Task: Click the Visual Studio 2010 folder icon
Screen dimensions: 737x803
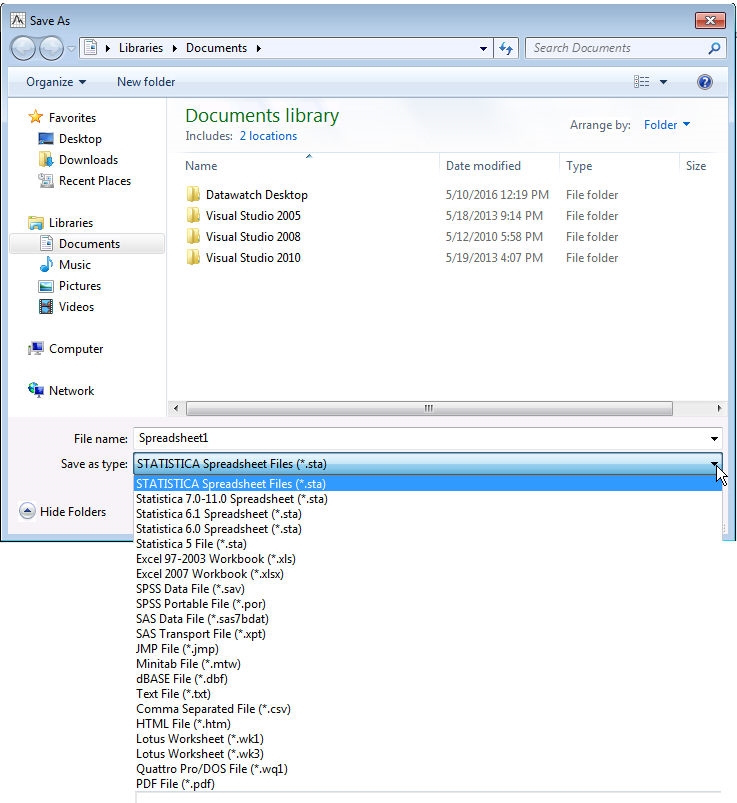Action: [193, 258]
